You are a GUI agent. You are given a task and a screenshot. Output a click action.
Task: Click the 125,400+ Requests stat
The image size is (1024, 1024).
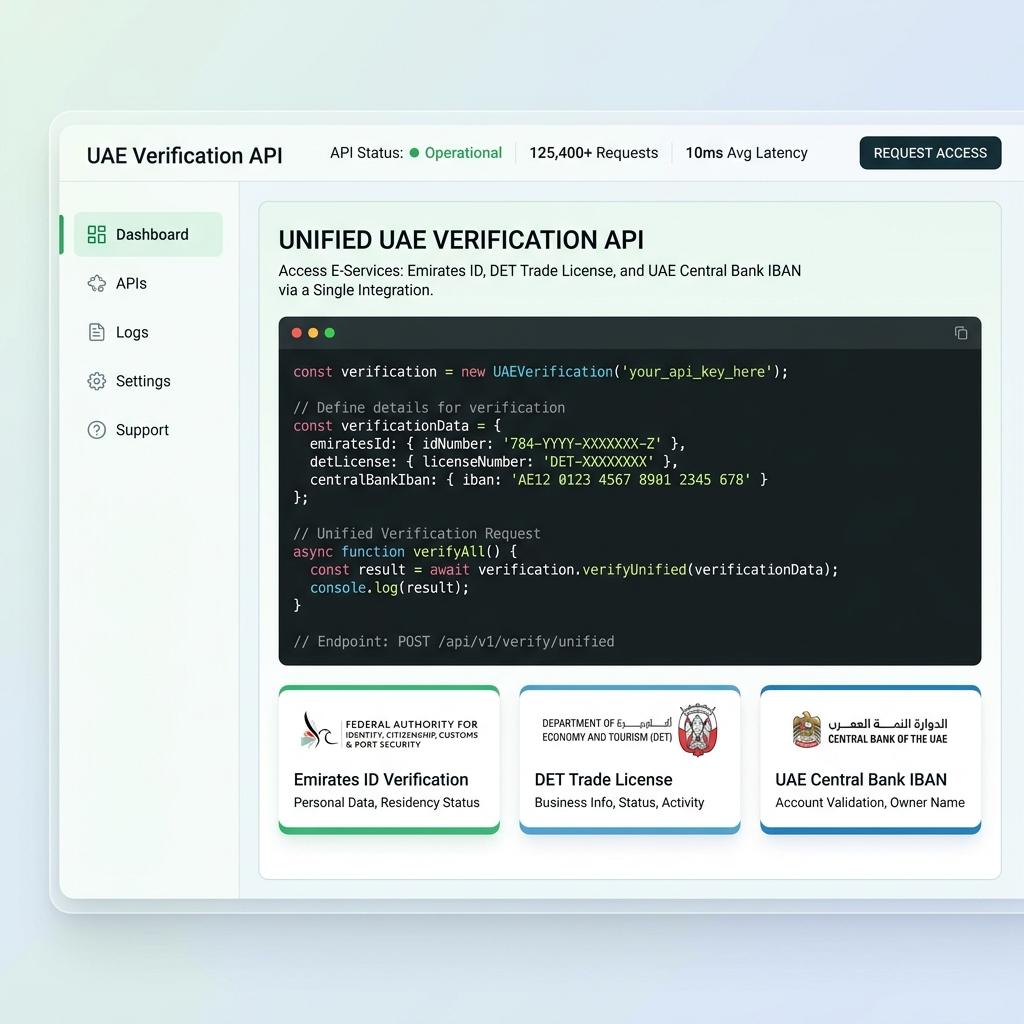pos(594,153)
